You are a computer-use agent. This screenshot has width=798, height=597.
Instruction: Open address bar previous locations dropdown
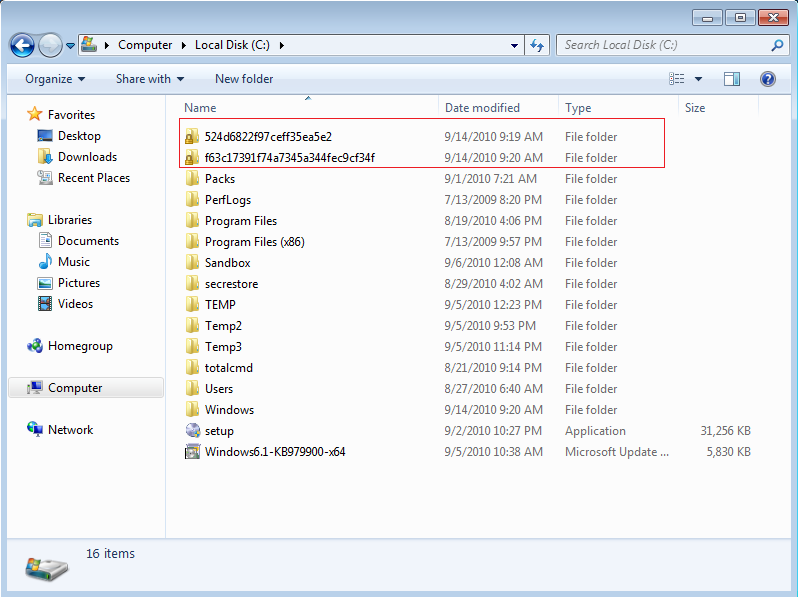[514, 45]
